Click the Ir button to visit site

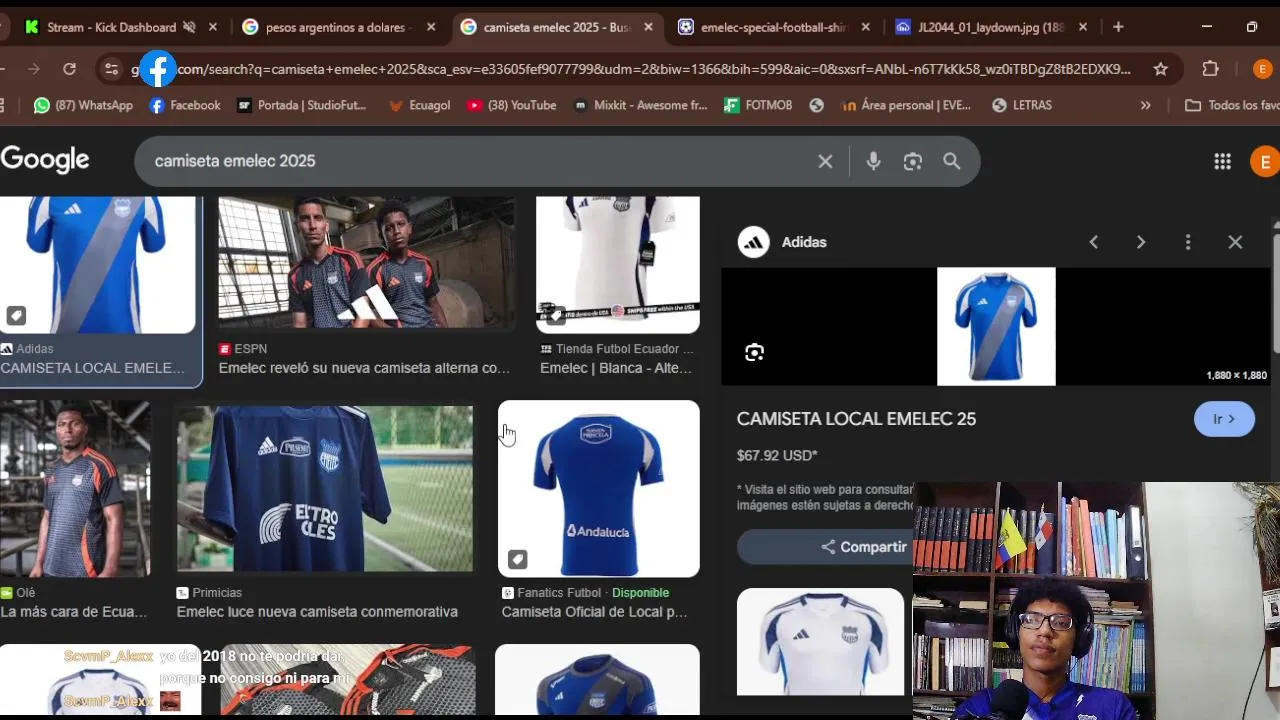1224,419
